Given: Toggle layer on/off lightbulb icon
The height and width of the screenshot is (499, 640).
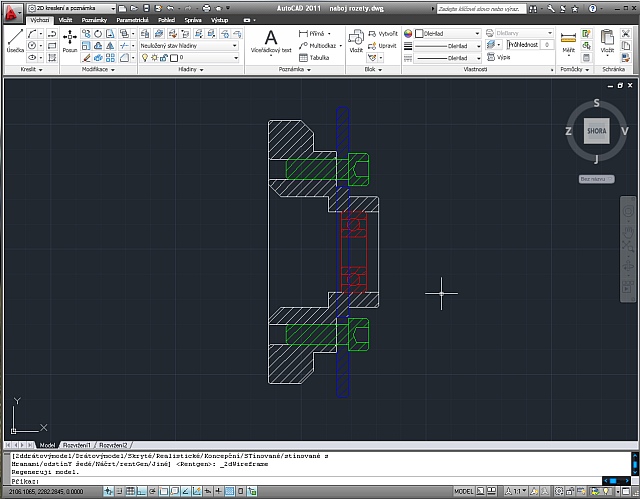Looking at the screenshot, I should (x=144, y=58).
